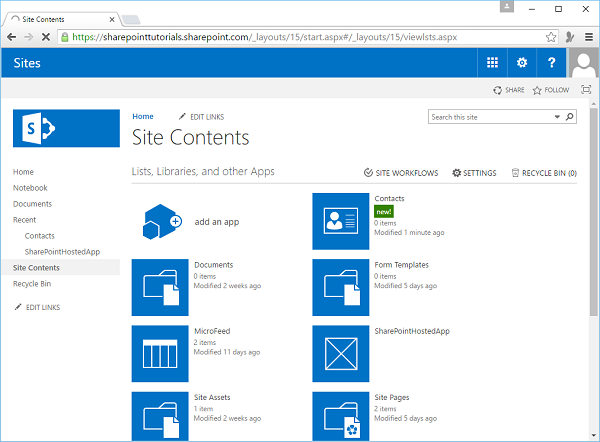
Task: Click the add an app icon
Action: (x=162, y=221)
